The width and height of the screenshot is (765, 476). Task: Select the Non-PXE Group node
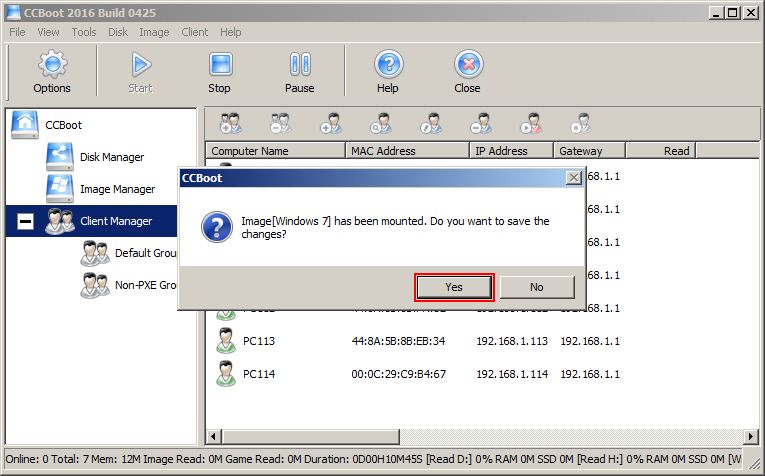point(145,285)
